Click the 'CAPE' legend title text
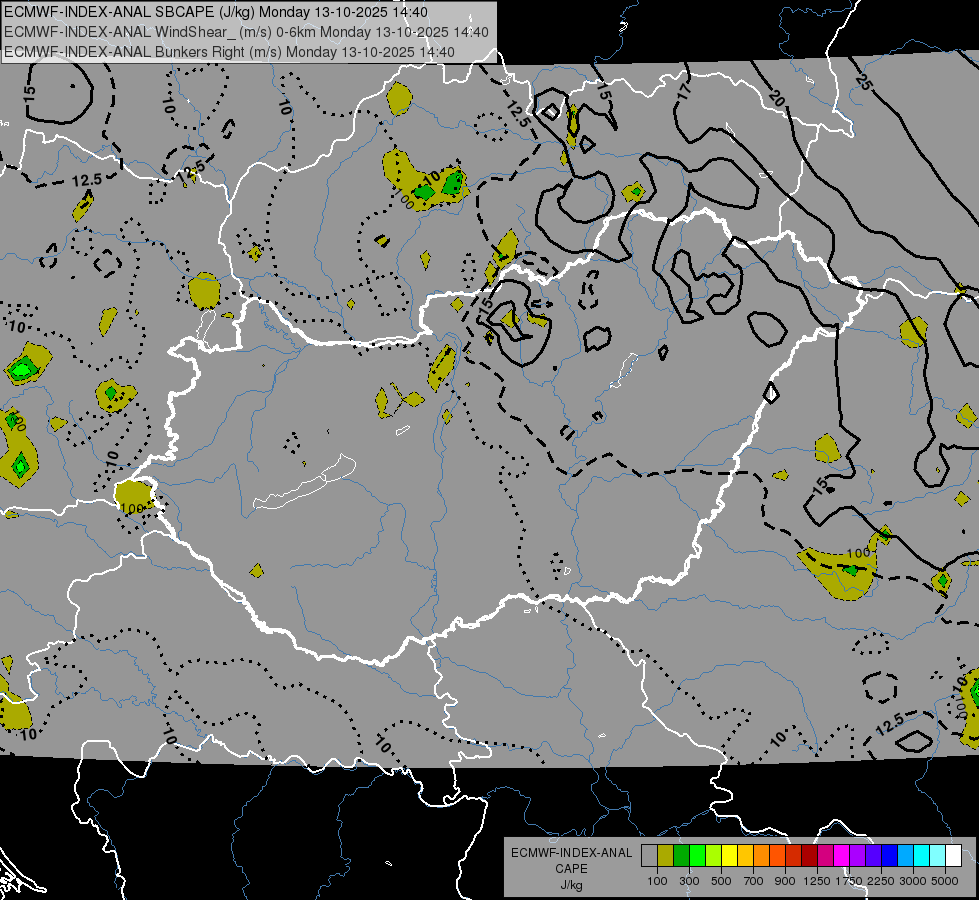The height and width of the screenshot is (900, 979). (571, 869)
